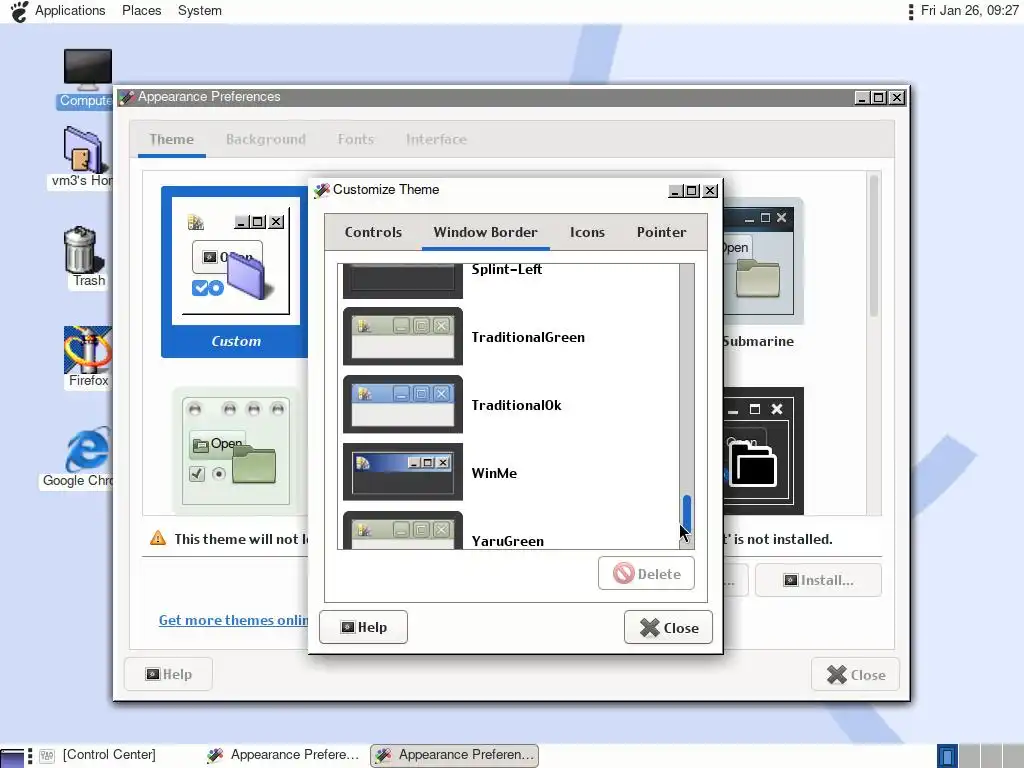Select the TraditionalOk border preview thumbnail
This screenshot has height=768, width=1024.
tap(403, 404)
